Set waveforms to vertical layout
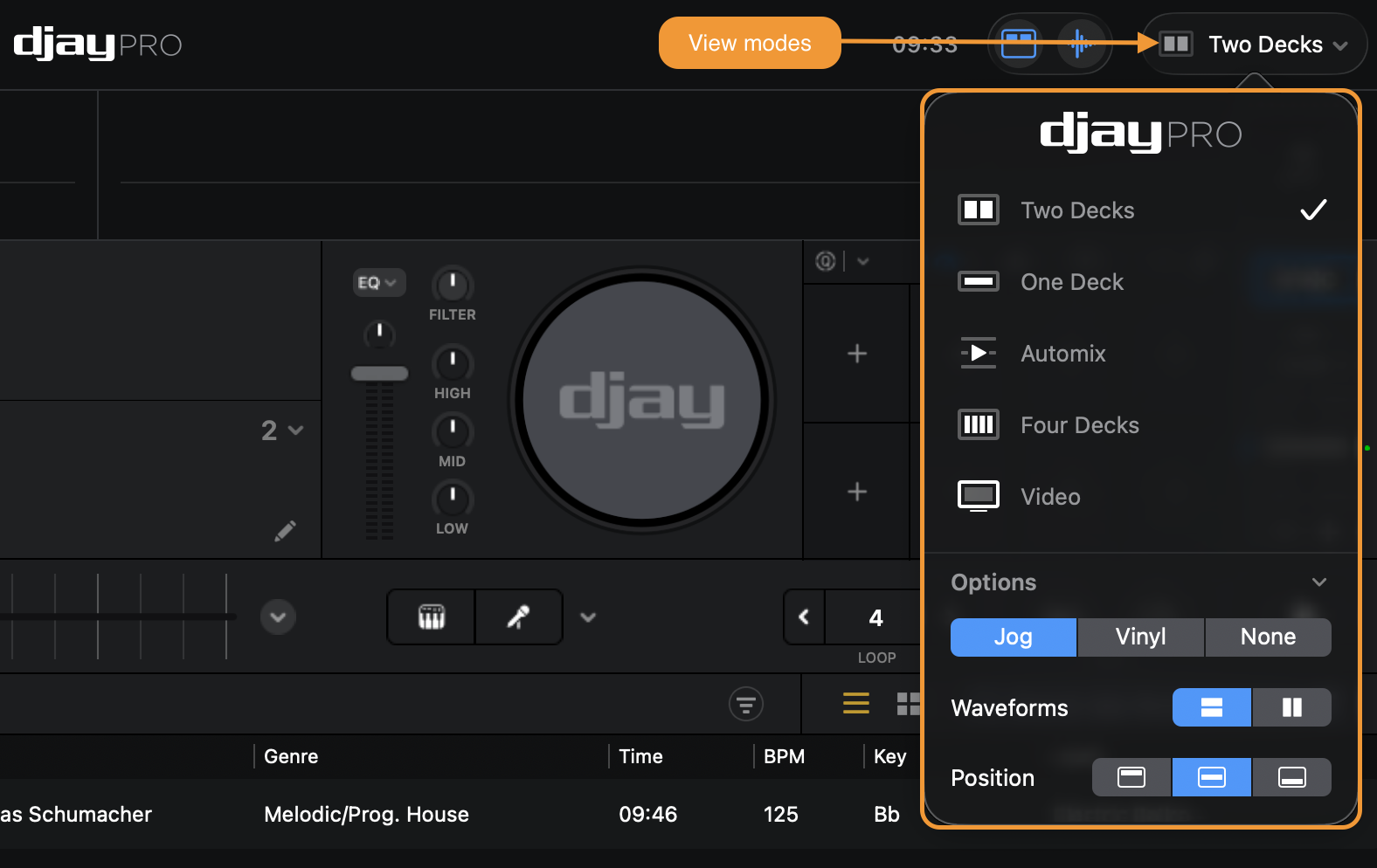Image resolution: width=1377 pixels, height=868 pixels. [1292, 707]
